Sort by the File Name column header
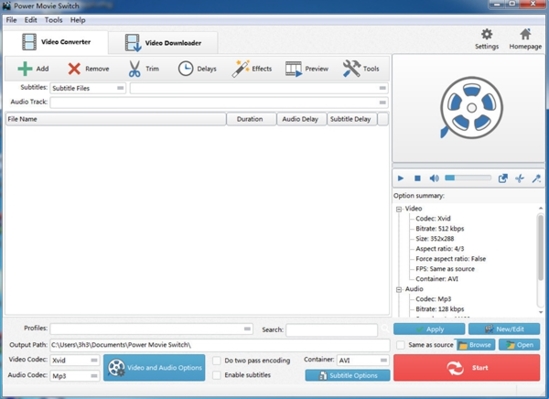The width and height of the screenshot is (549, 399). pyautogui.click(x=116, y=119)
